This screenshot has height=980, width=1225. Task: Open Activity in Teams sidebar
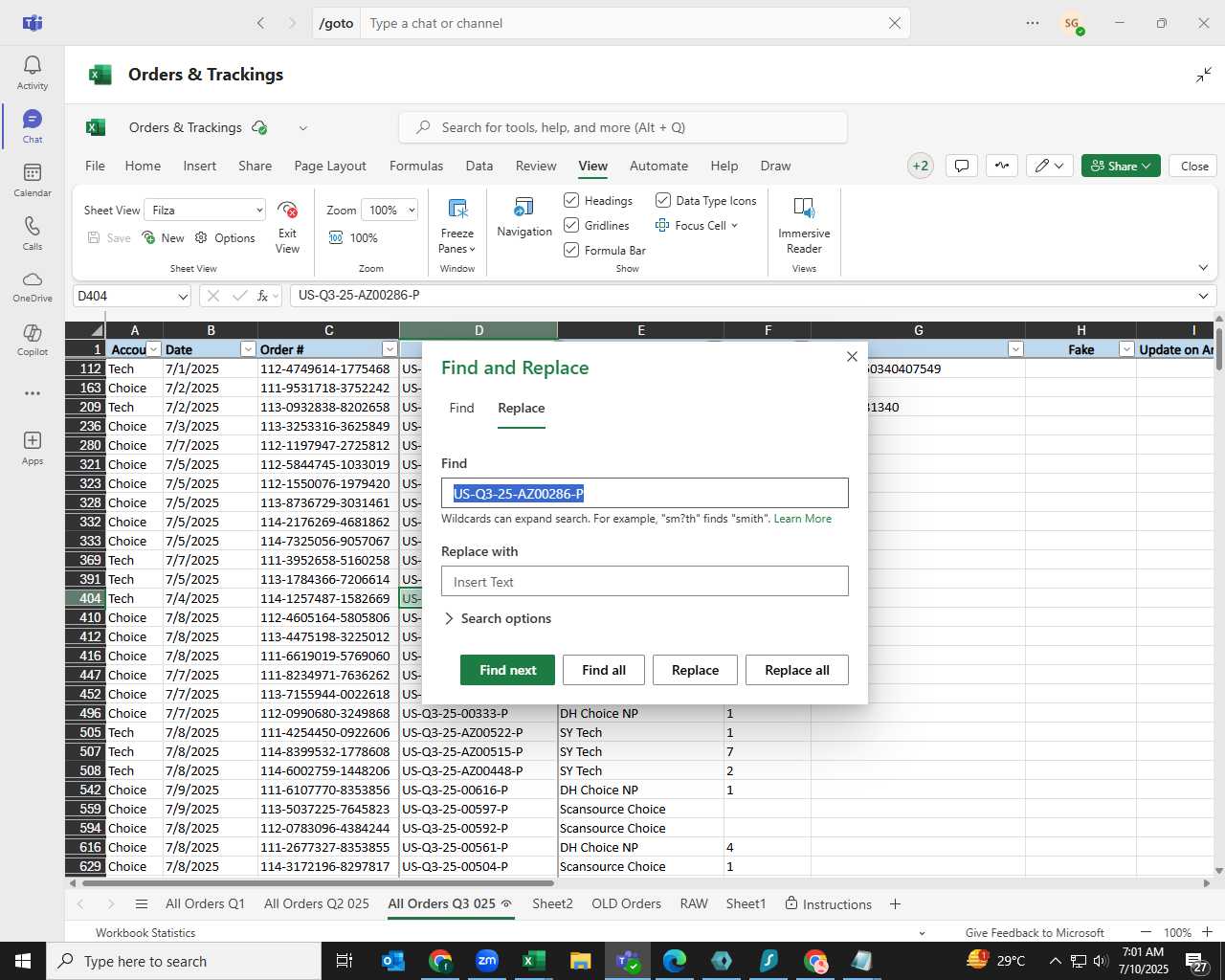coord(33,73)
